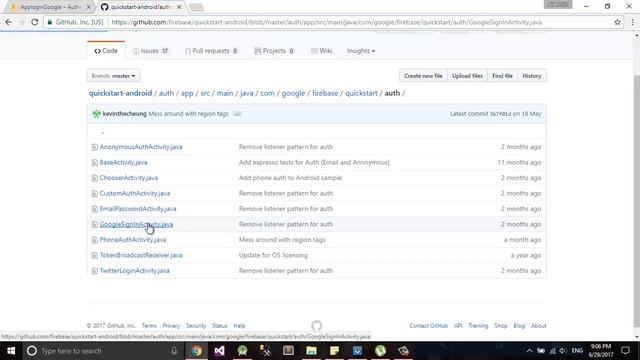Open the Chrome menu (three dots)
The image size is (640, 360).
pos(632,22)
